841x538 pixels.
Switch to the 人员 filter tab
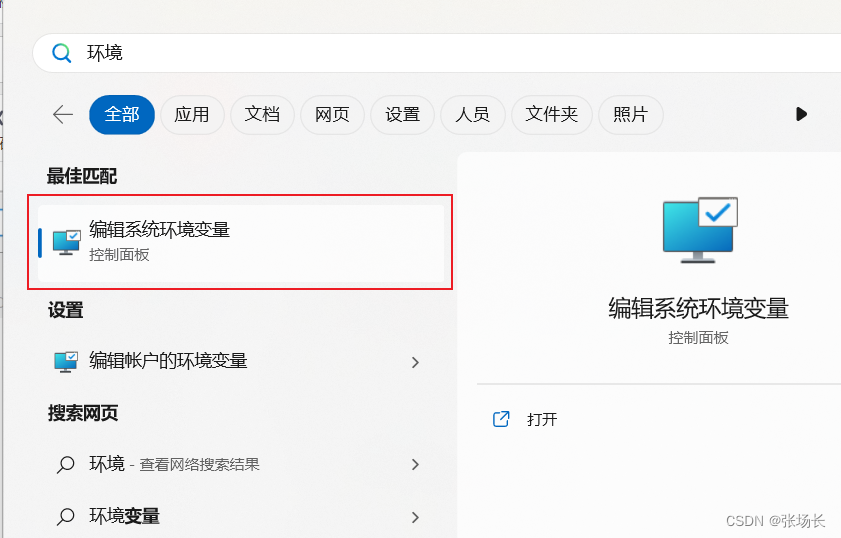click(x=473, y=115)
